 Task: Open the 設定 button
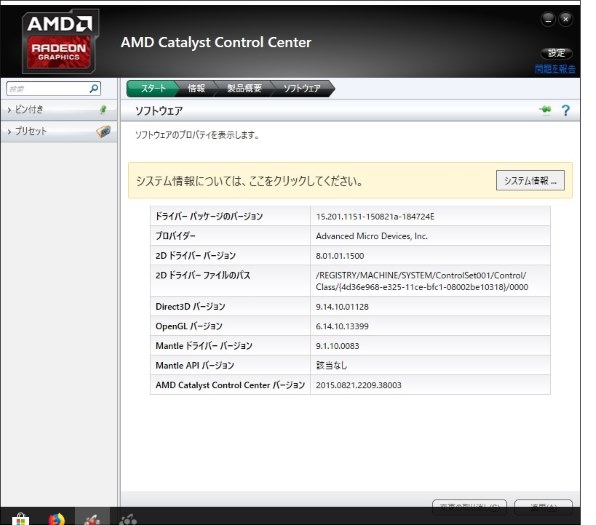556,53
